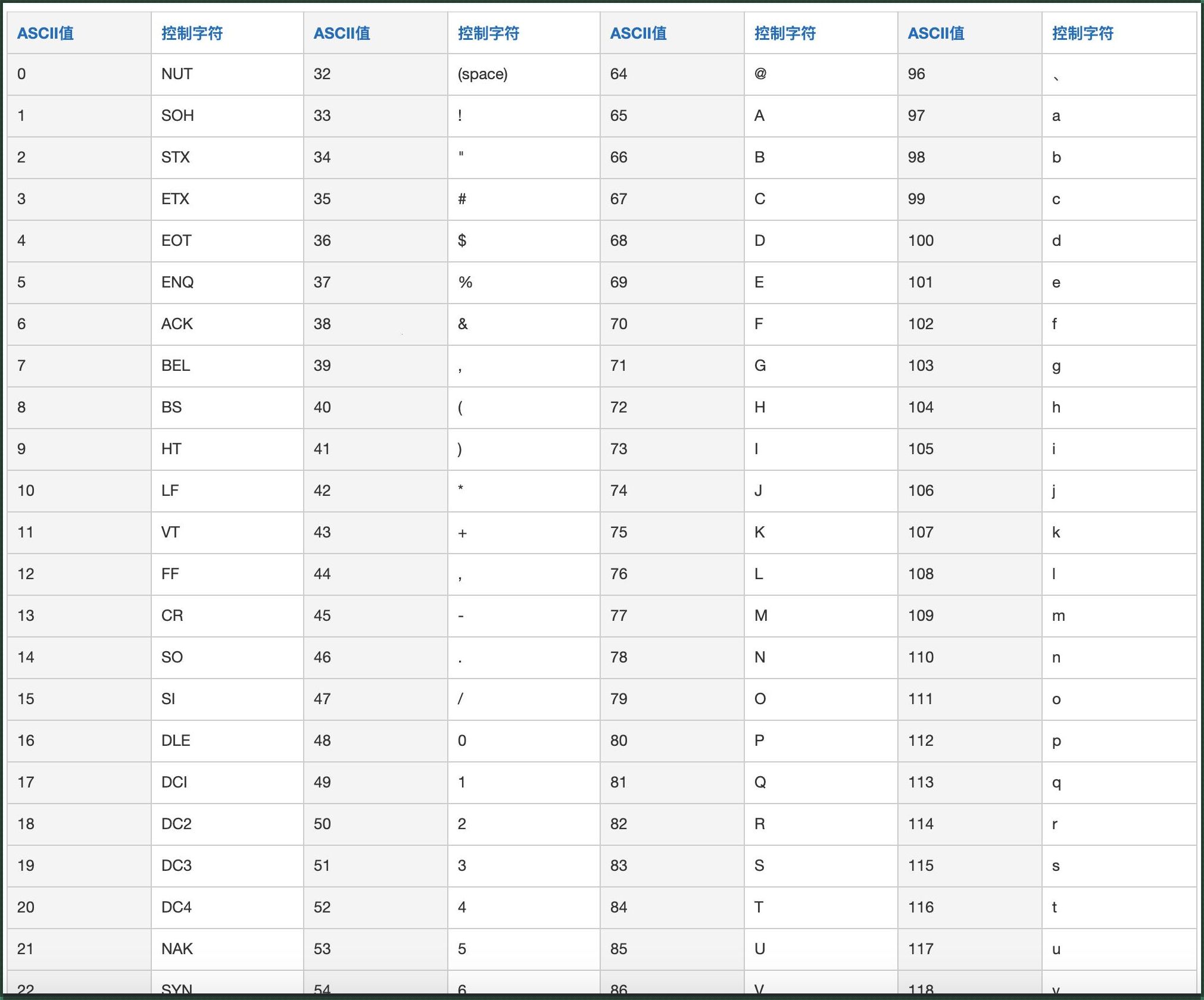Click ASCII value 53 cell
This screenshot has height=1000, width=1204.
(x=376, y=949)
